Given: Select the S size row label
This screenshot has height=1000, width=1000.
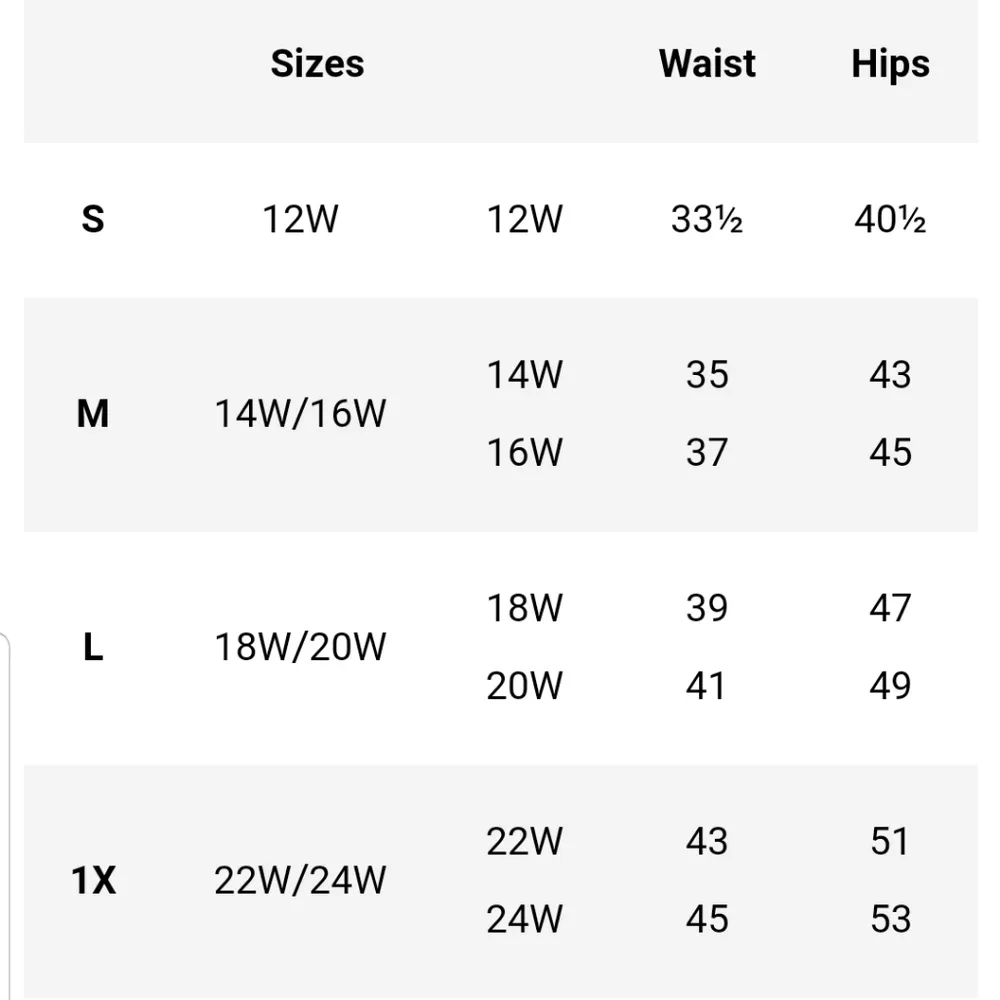Looking at the screenshot, I should click(92, 218).
